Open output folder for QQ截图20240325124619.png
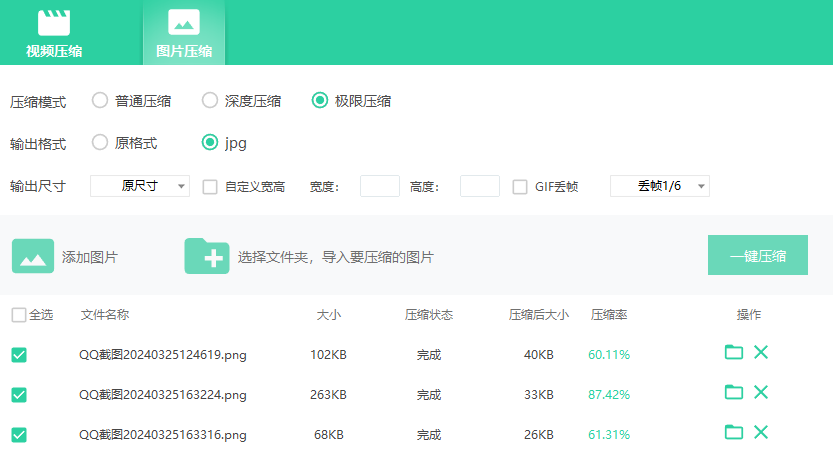833x462 pixels. [734, 352]
